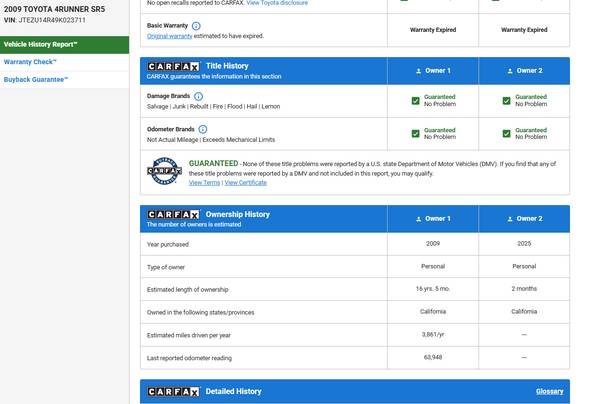Open Warranty Check from sidebar
The width and height of the screenshot is (600, 404).
(x=30, y=62)
